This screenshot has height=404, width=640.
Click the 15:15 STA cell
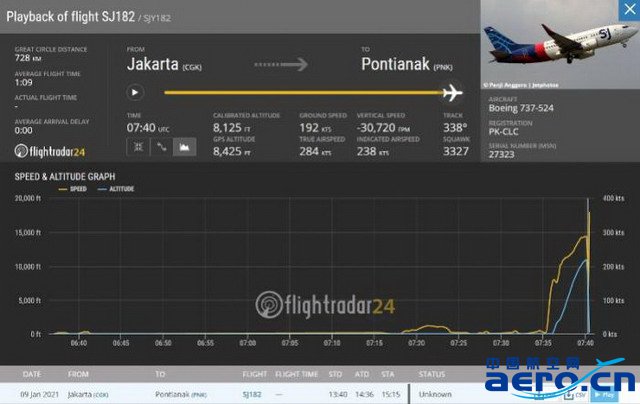pyautogui.click(x=390, y=395)
